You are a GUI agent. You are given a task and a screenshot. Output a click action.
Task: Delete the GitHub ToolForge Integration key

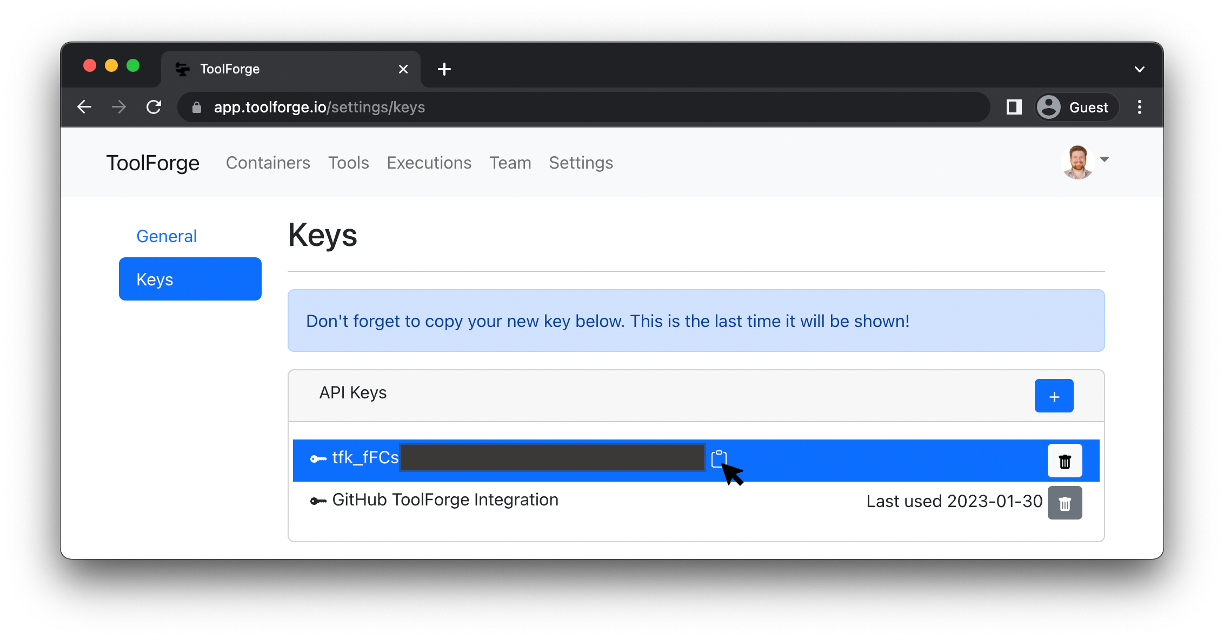coord(1065,503)
